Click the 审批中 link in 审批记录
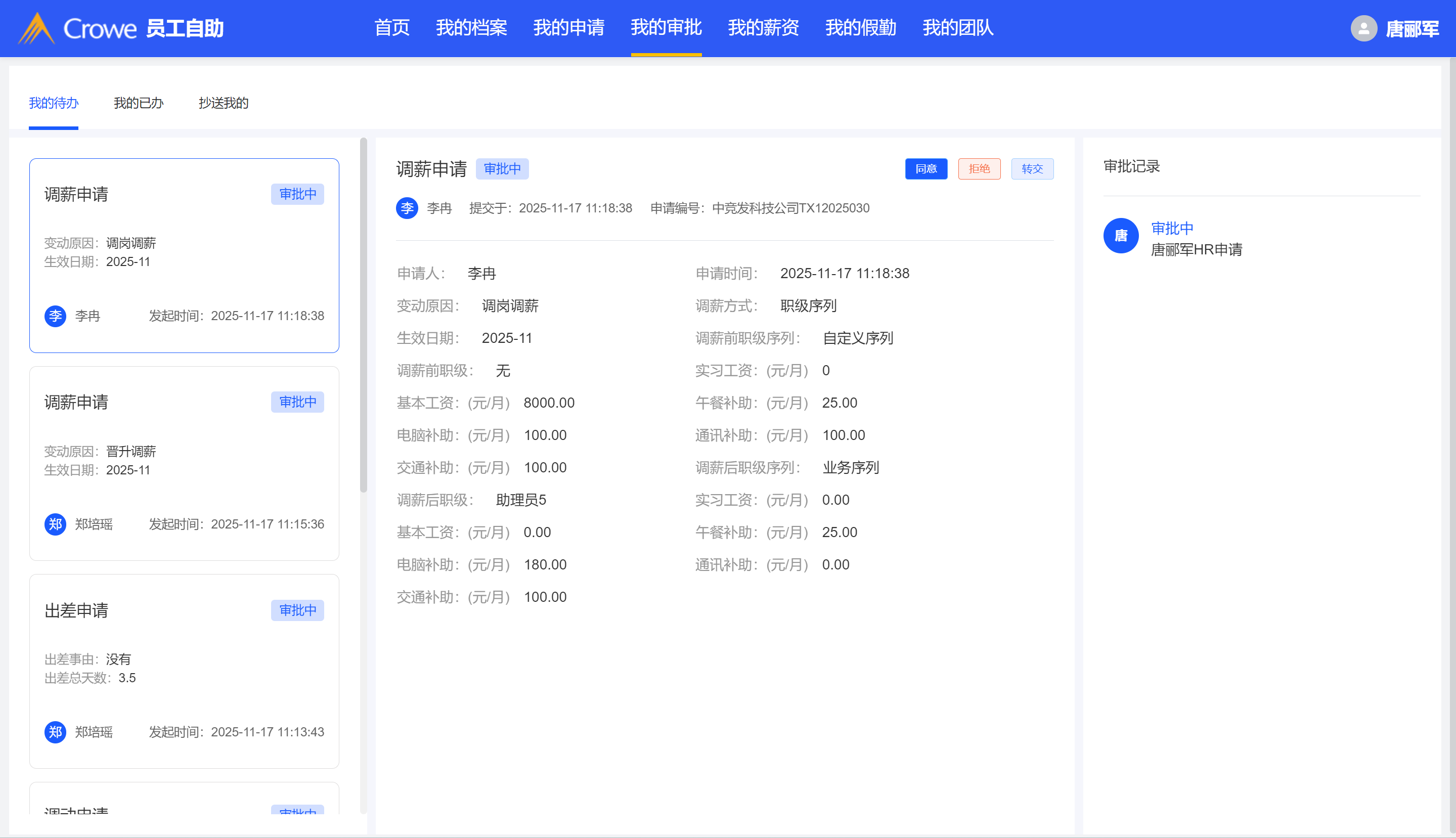 coord(1172,229)
